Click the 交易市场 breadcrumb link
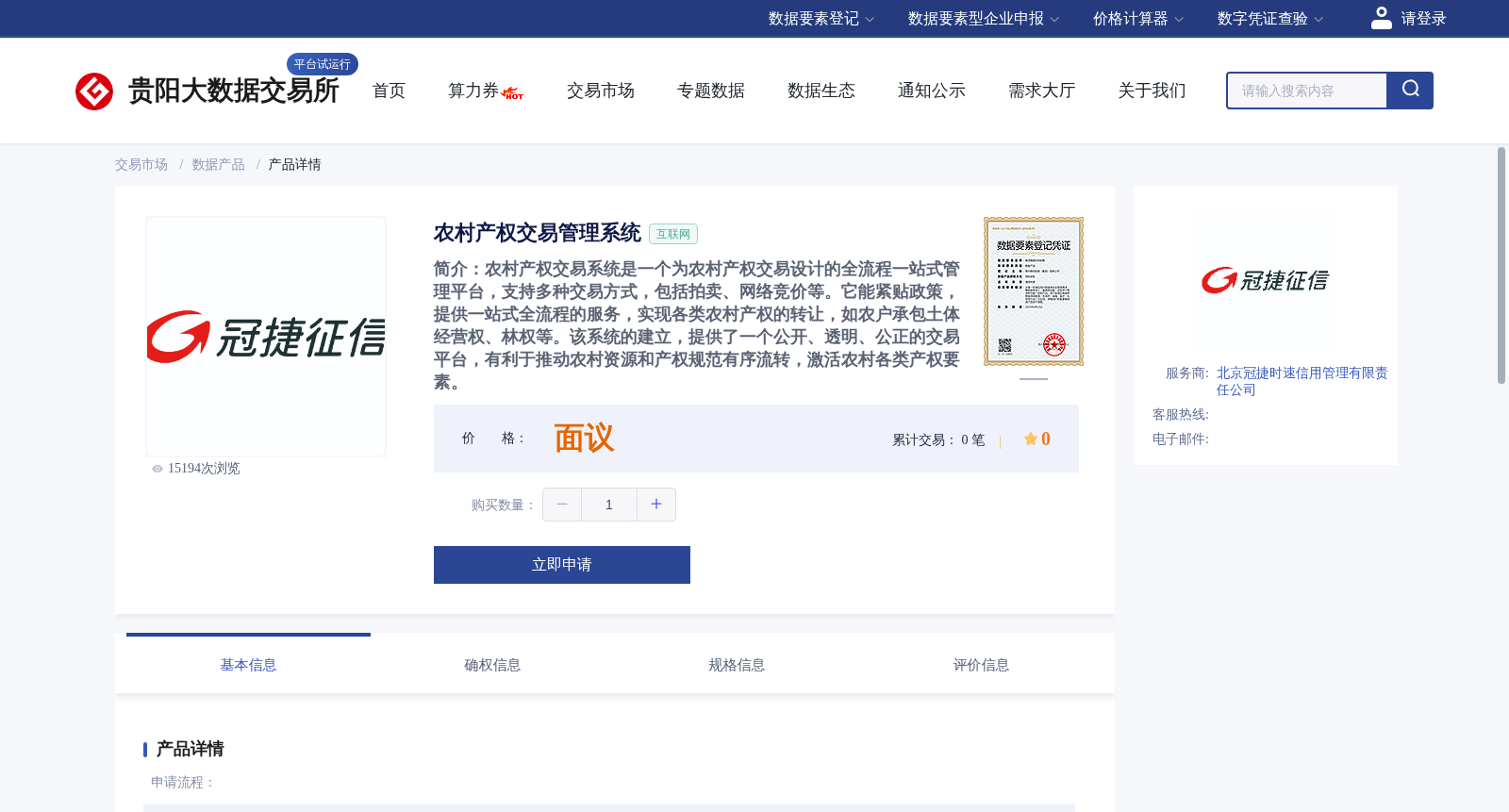The height and width of the screenshot is (812, 1509). [x=141, y=165]
